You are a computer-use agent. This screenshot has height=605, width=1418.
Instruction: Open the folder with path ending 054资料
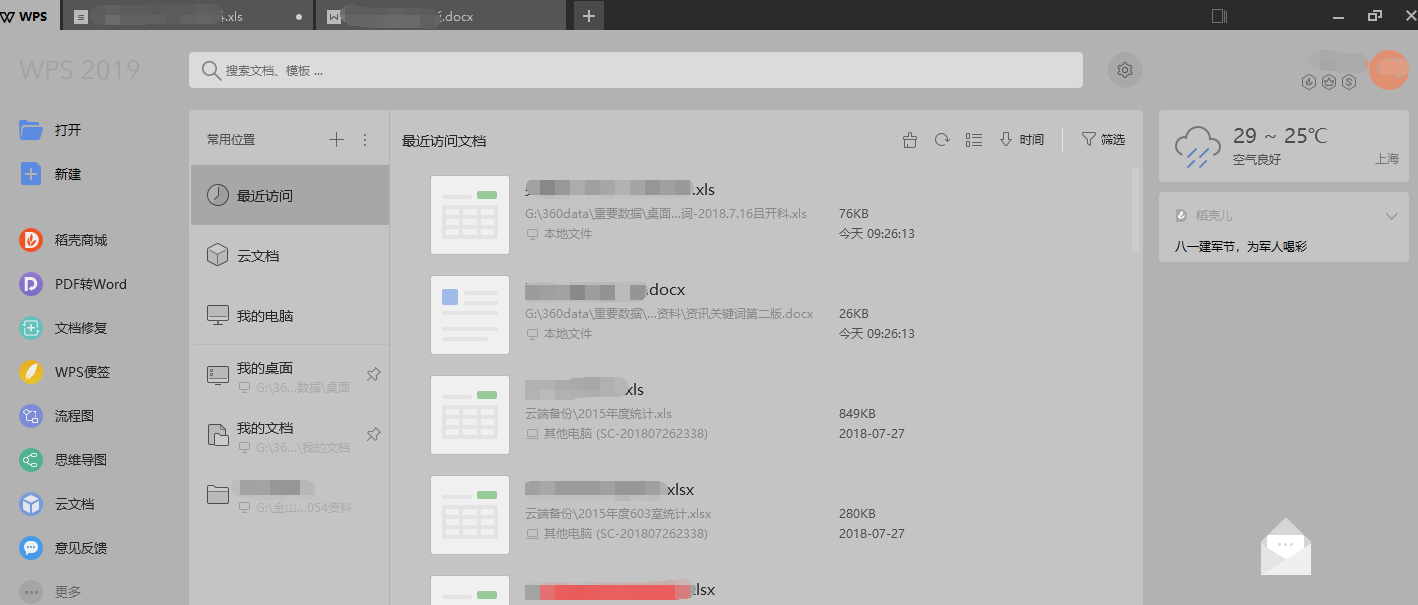coord(290,496)
